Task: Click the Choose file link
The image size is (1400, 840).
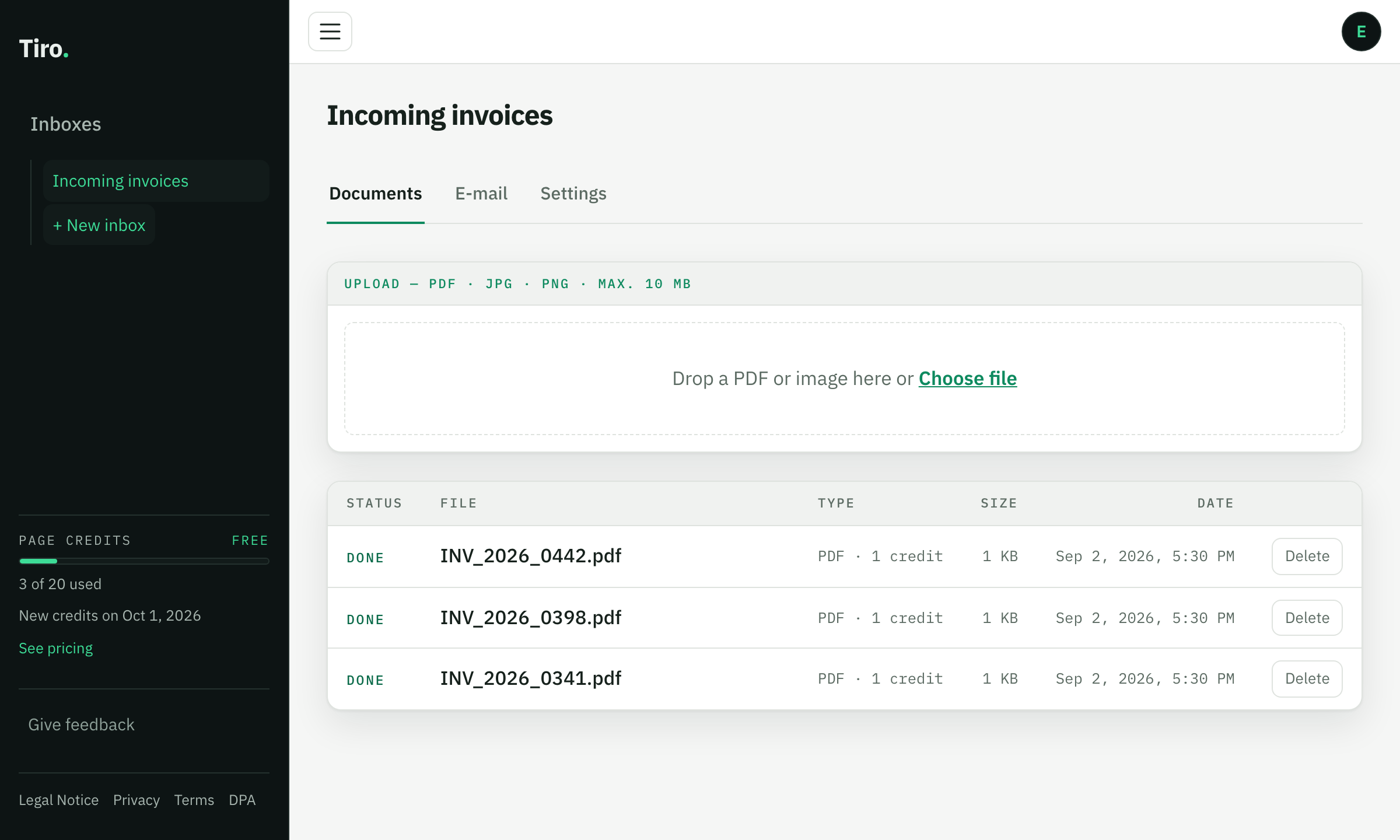Action: coord(968,379)
